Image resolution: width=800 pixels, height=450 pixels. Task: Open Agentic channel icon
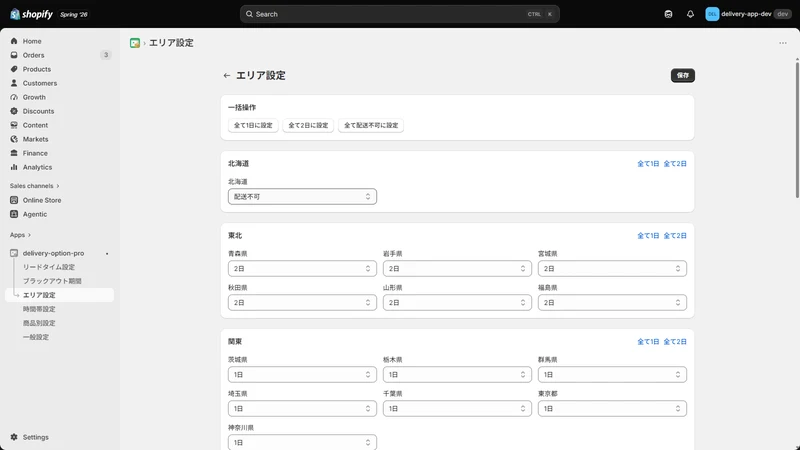point(14,214)
